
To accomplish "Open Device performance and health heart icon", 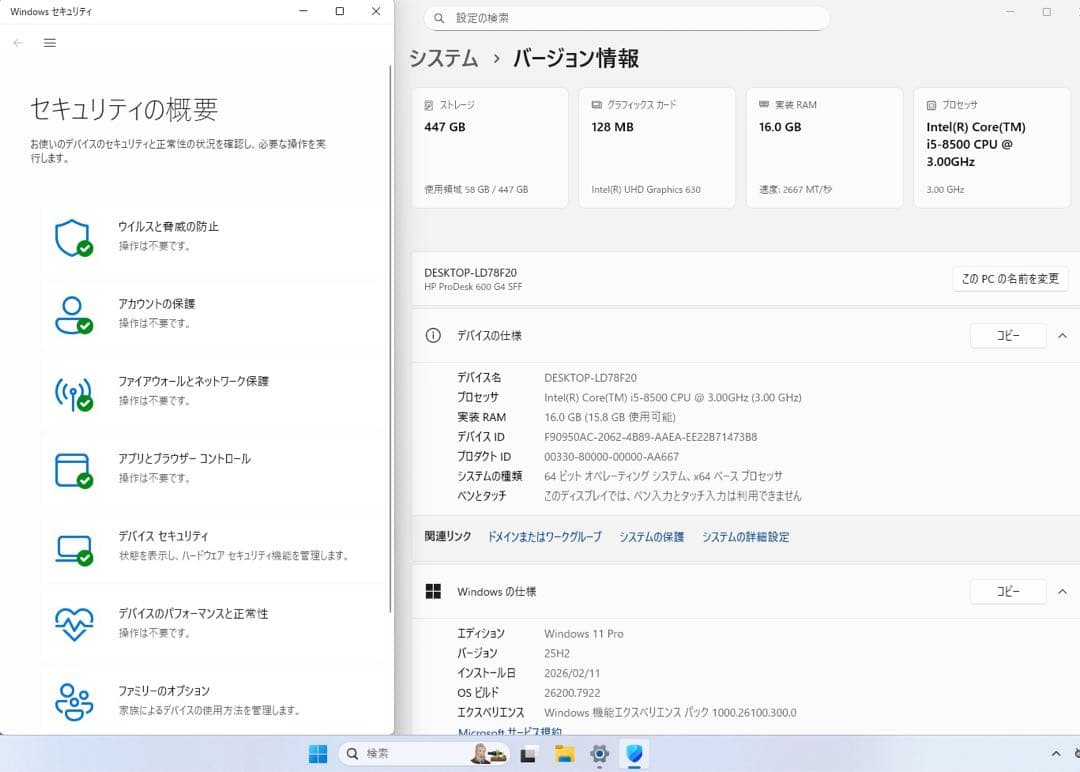I will pos(74,624).
